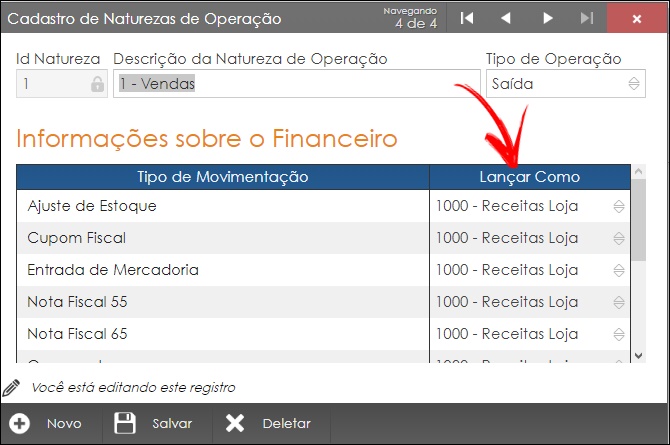Image resolution: width=670 pixels, height=445 pixels.
Task: Go to the first record
Action: pos(467,18)
